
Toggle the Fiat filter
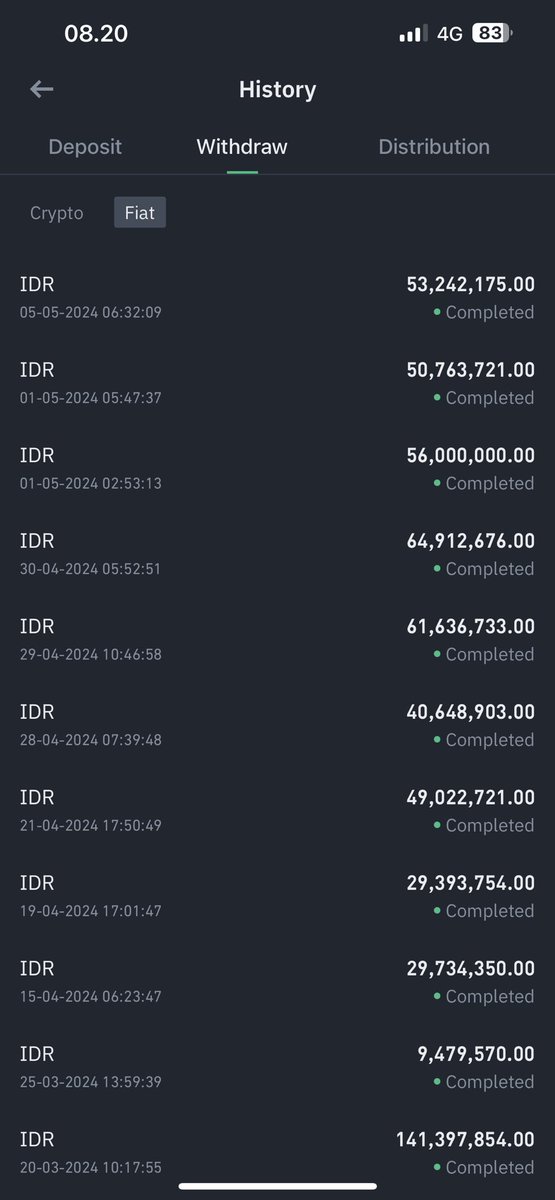click(x=140, y=213)
